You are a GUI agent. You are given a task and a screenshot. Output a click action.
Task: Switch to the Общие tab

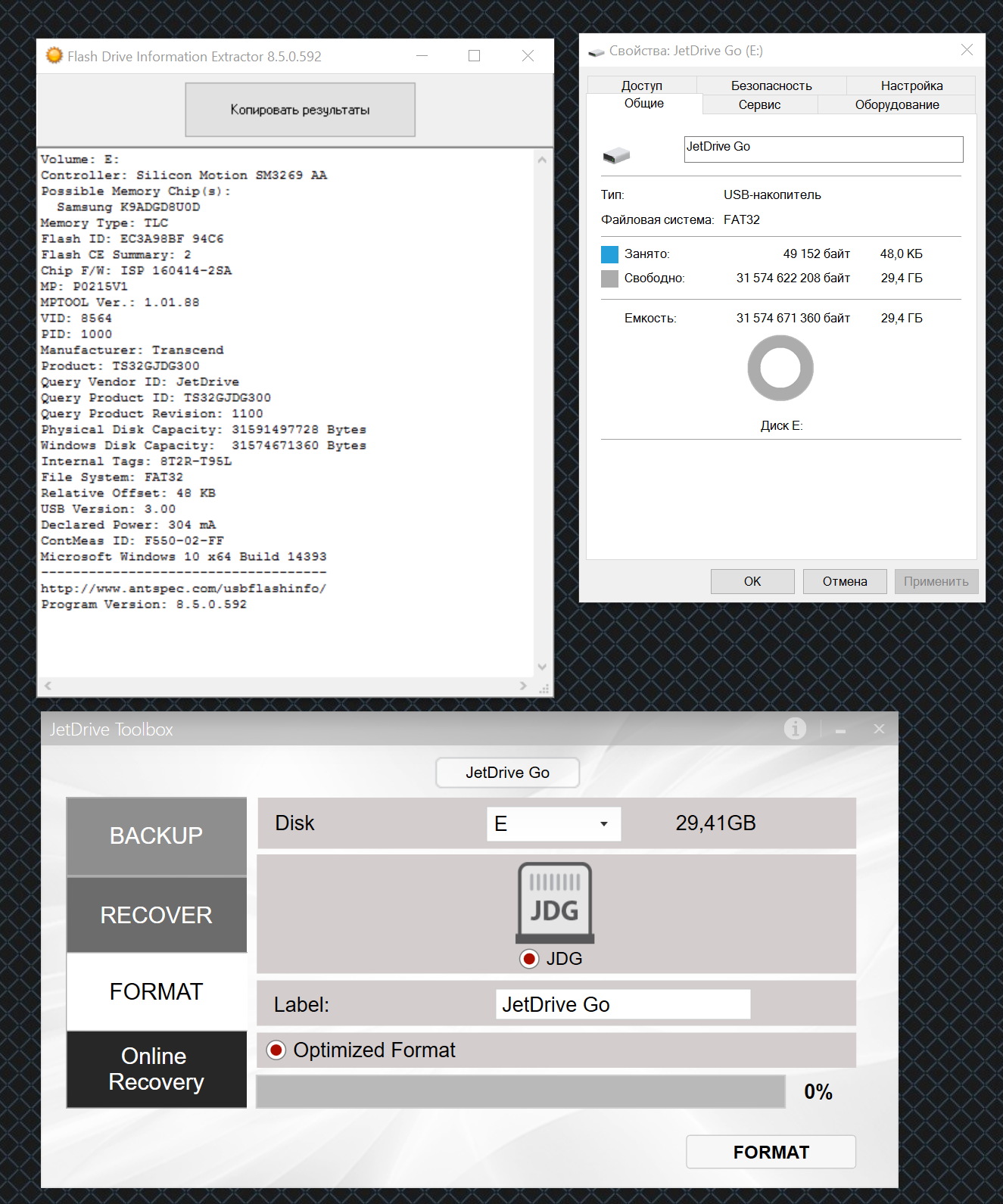(644, 104)
